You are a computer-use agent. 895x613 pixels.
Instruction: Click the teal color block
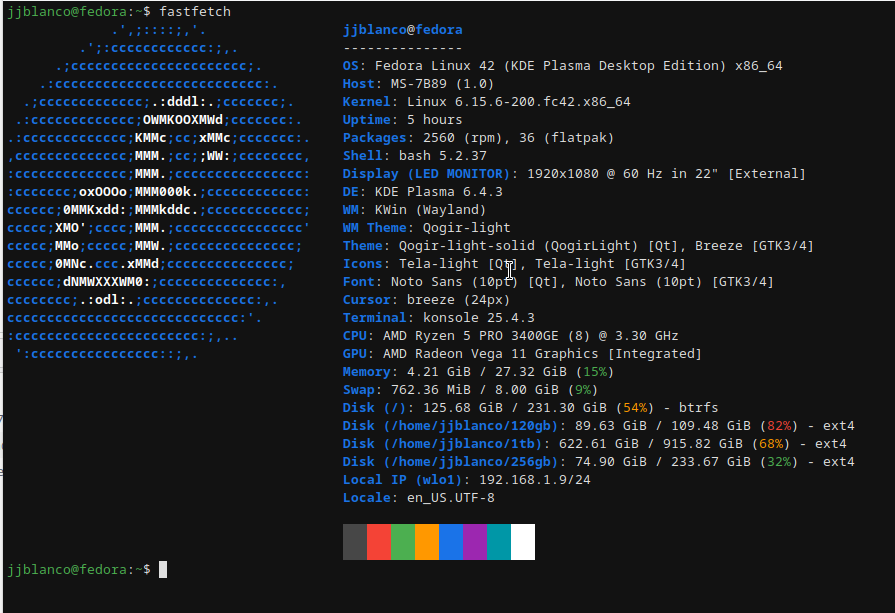coord(499,542)
